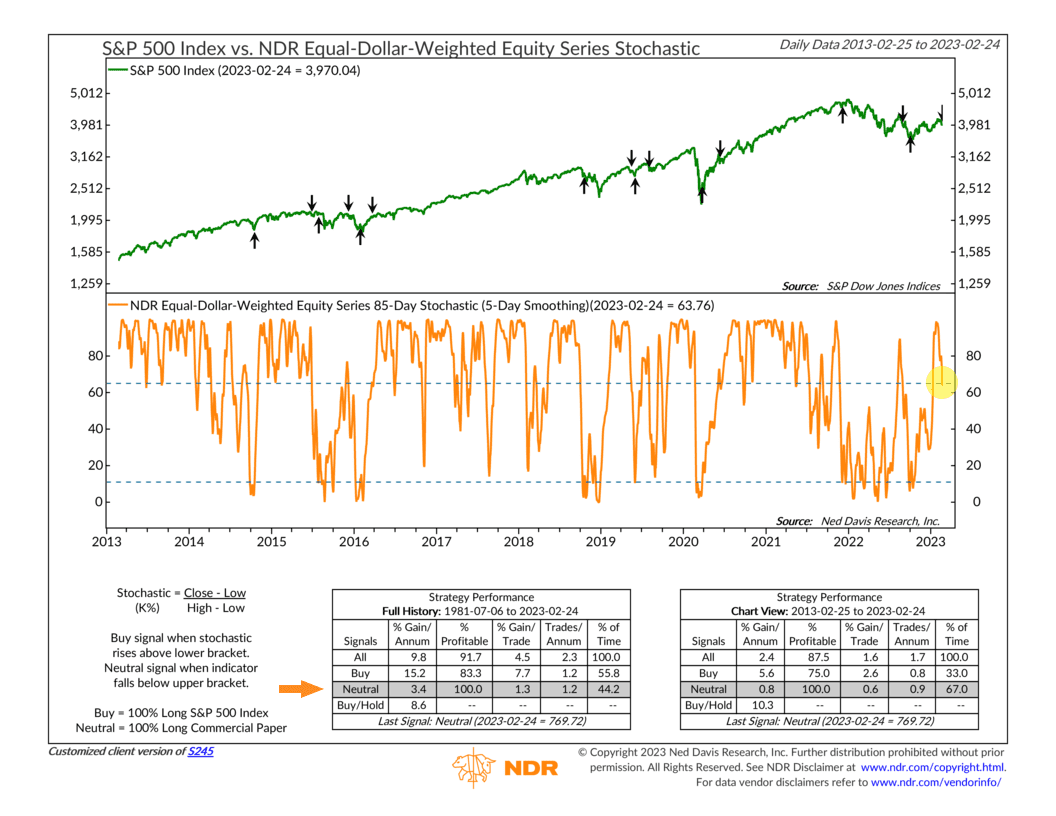This screenshot has width=1056, height=816.
Task: Click the yellow highlighted circle on stochastic chart
Action: pyautogui.click(x=942, y=382)
